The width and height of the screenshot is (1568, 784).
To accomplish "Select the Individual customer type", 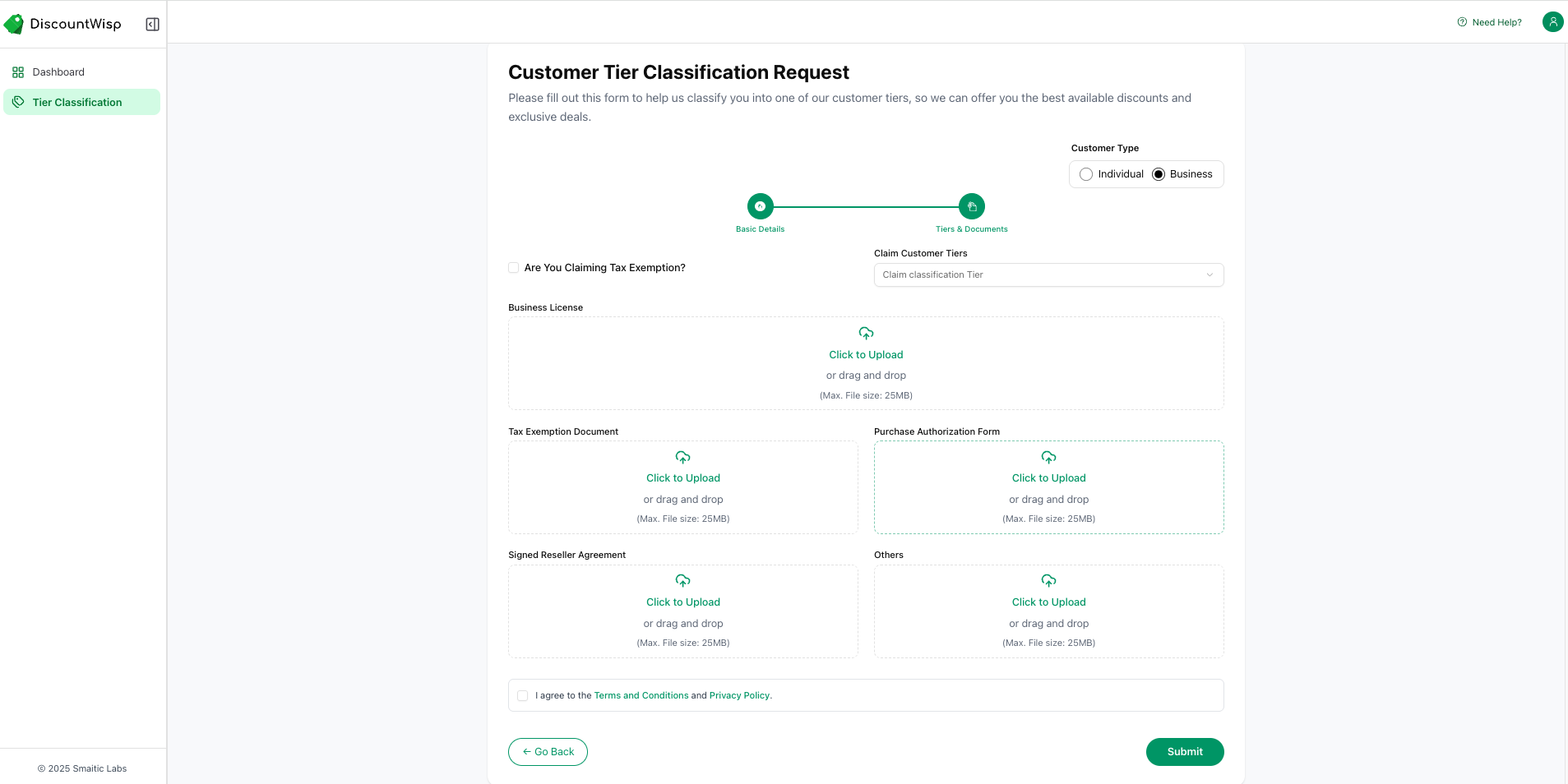I will (x=1086, y=174).
